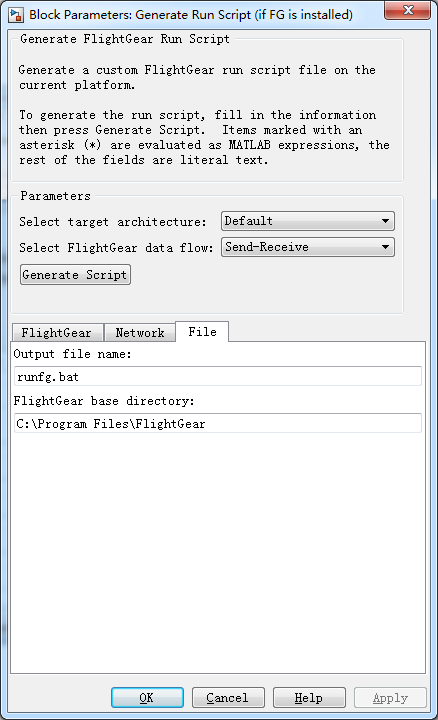
Task: Focus the FlightGear base directory text field
Action: [x=218, y=423]
